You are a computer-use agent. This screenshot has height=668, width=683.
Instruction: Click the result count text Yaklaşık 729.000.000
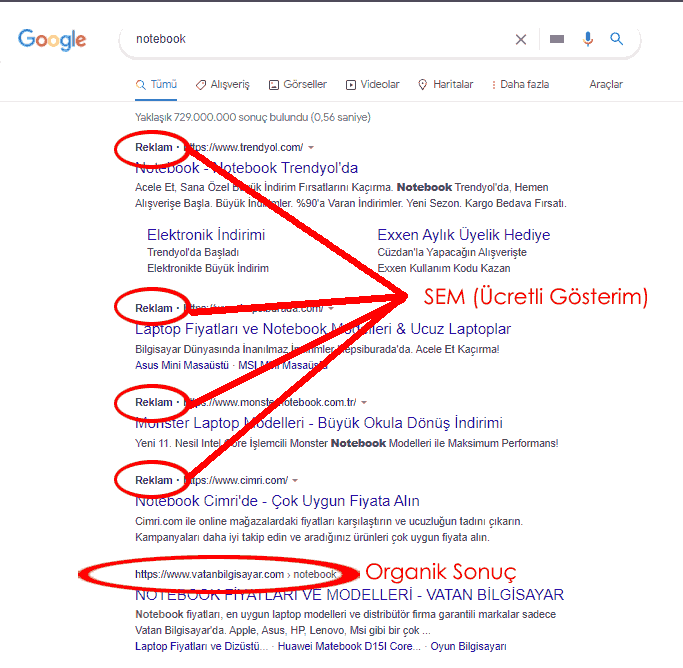click(253, 117)
